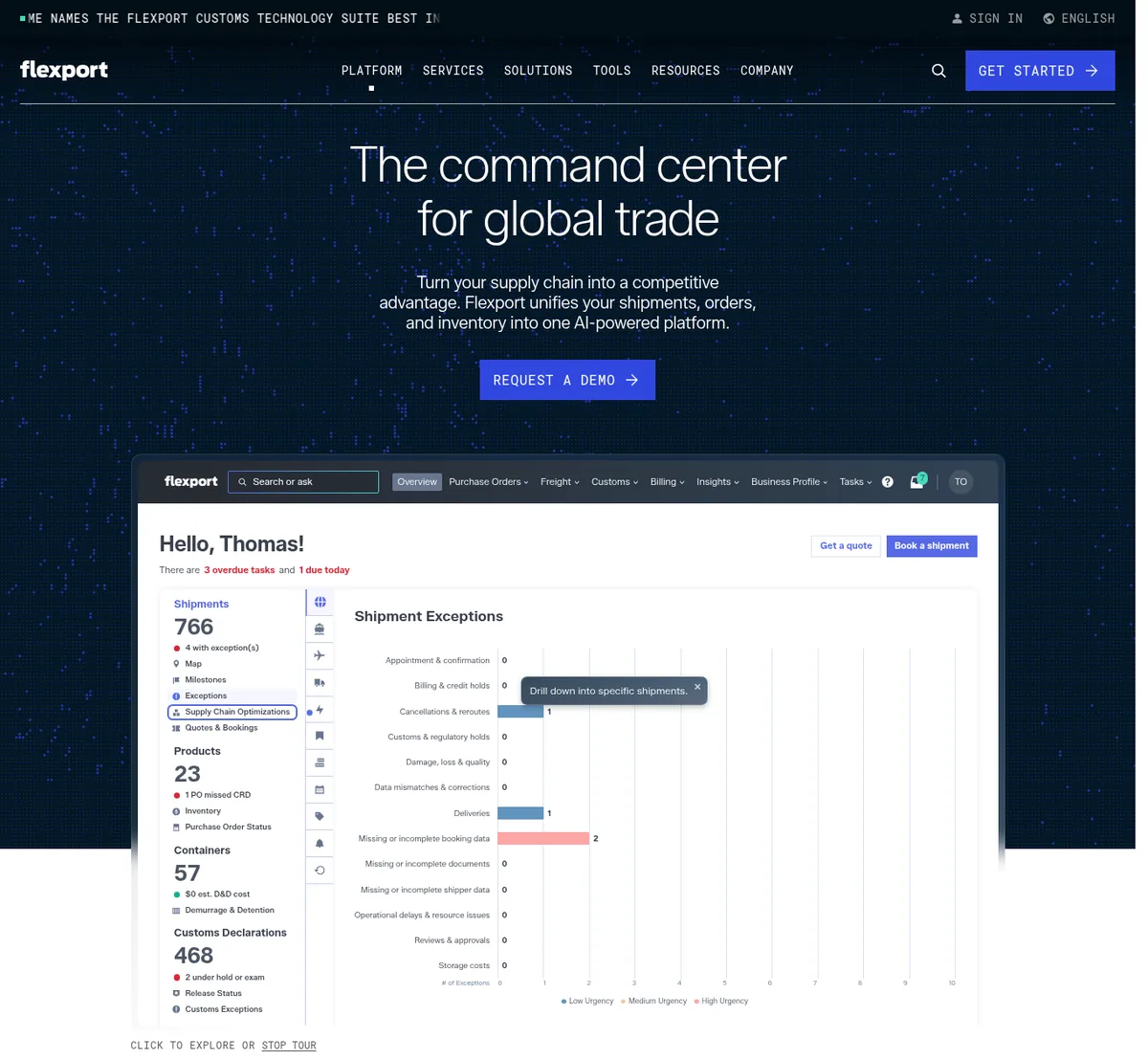Click the Deliveries blue bar
This screenshot has width=1148, height=1059.
(x=520, y=813)
